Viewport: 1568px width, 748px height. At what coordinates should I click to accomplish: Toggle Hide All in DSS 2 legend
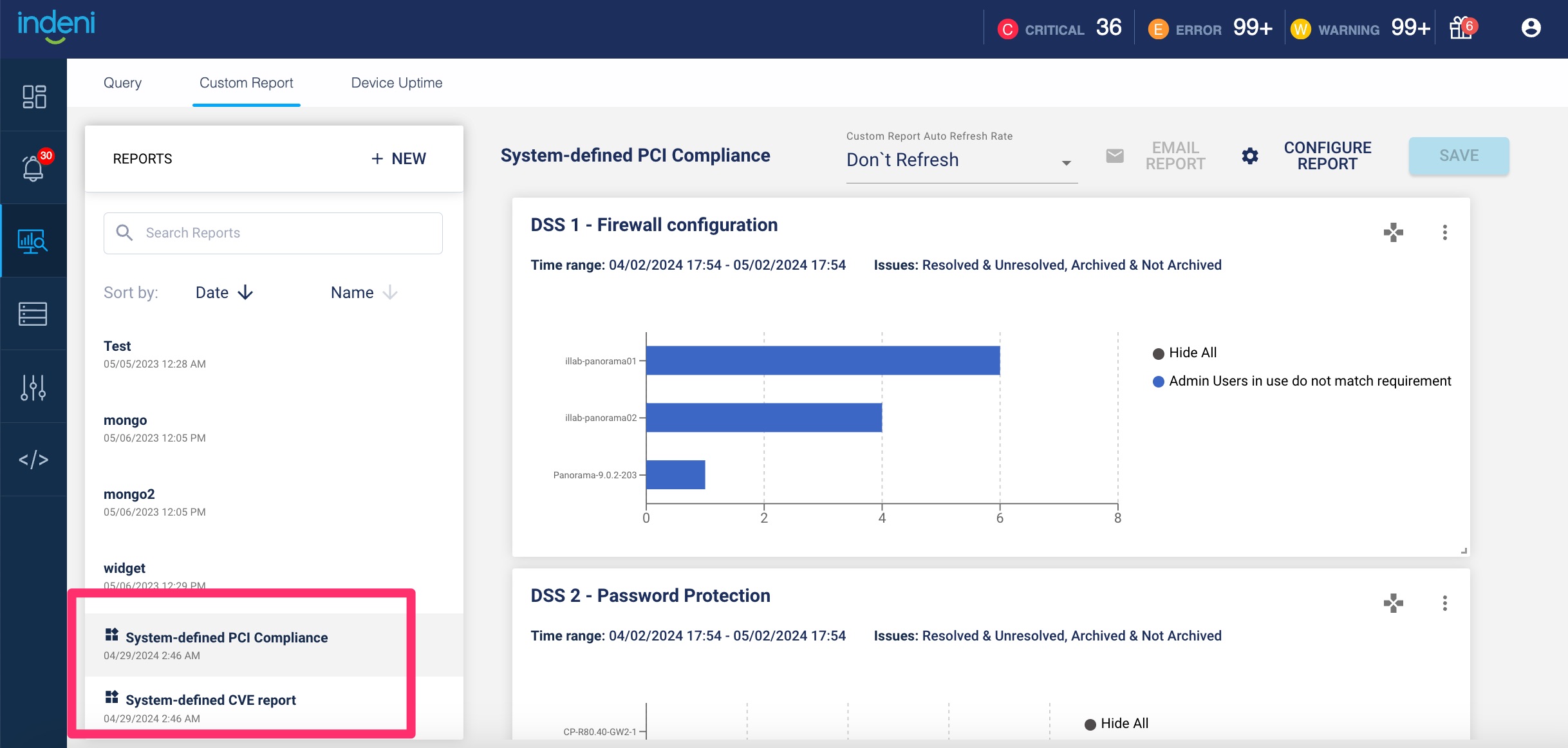click(x=1116, y=724)
